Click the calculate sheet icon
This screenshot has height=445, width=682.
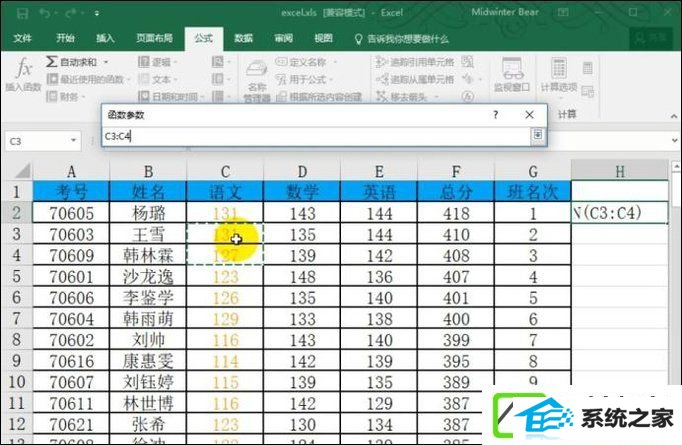(x=588, y=91)
